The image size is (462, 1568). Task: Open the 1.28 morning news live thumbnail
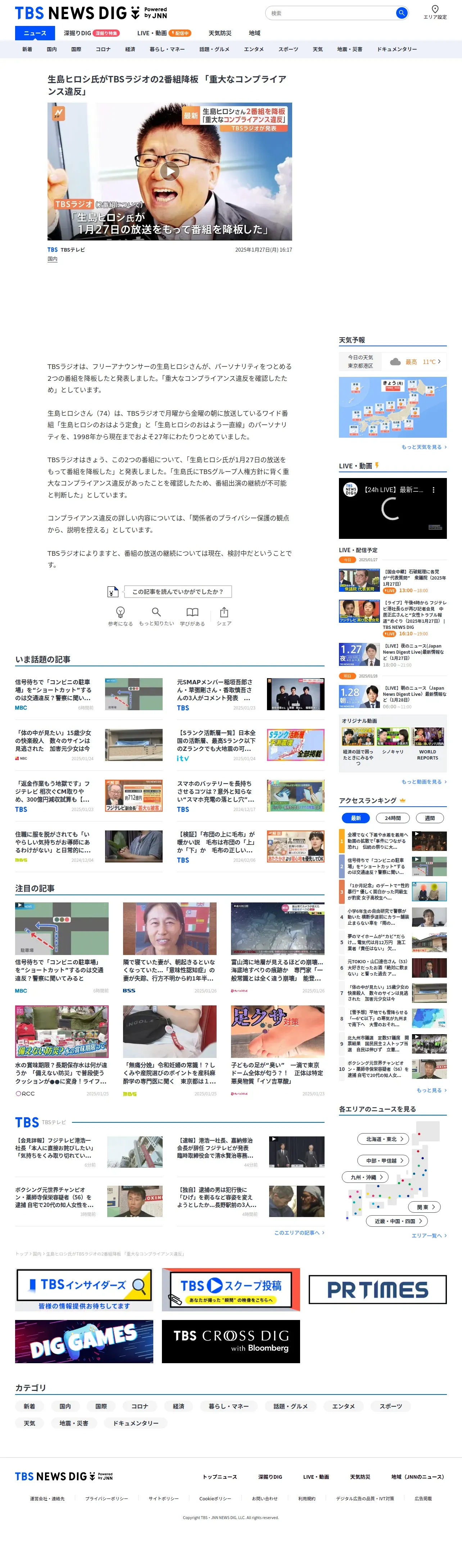point(359,696)
